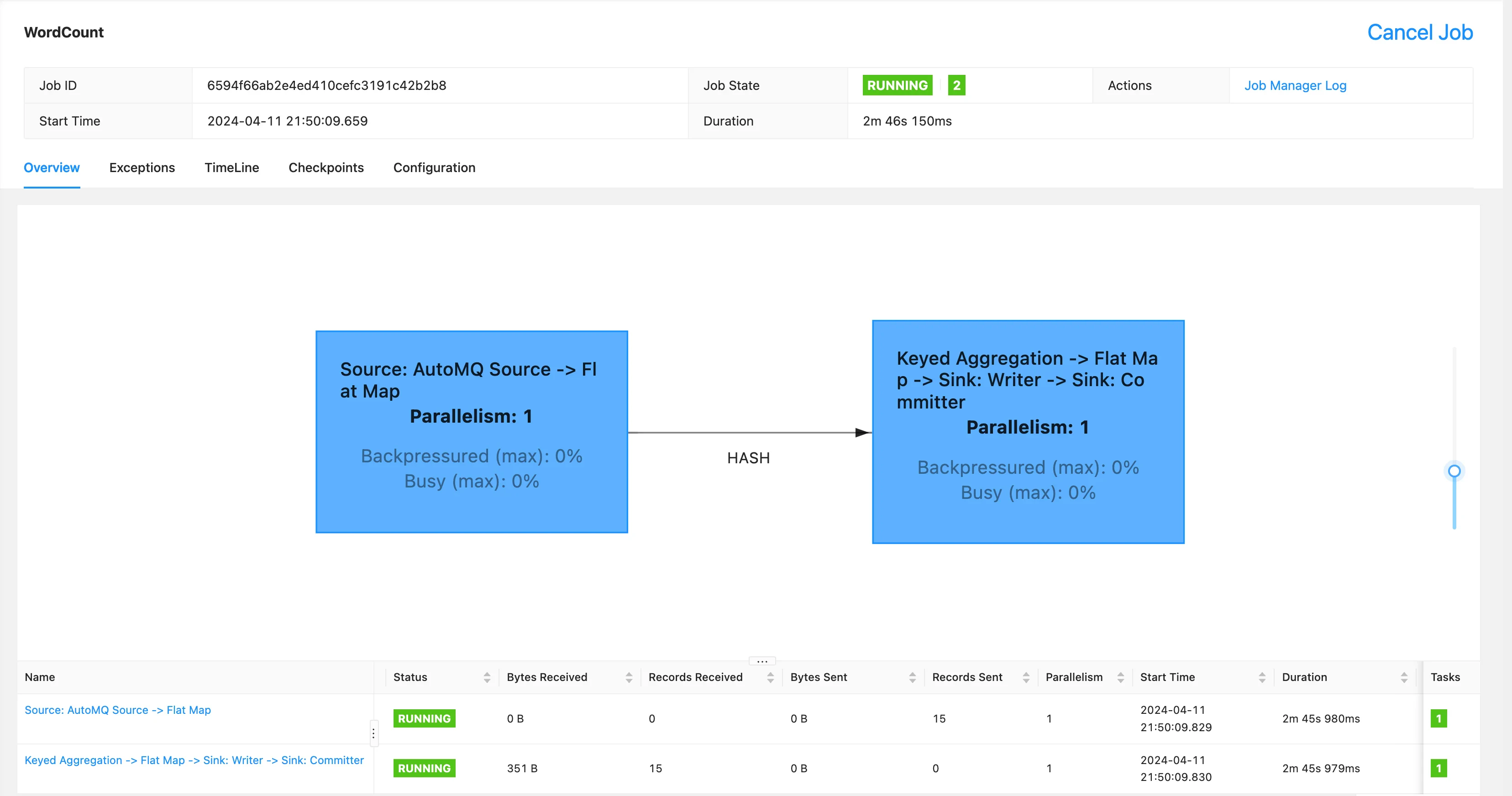This screenshot has width=1512, height=796.
Task: Sort by Records Received column arrows
Action: (x=770, y=677)
